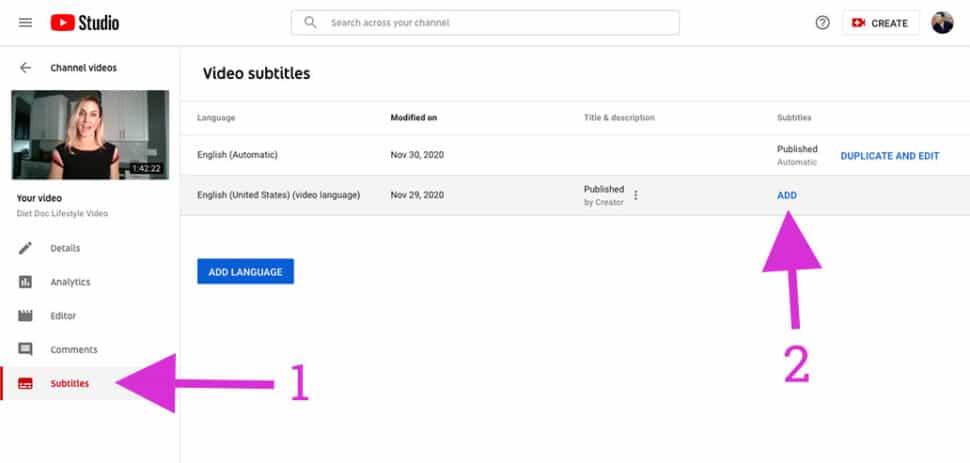The height and width of the screenshot is (463, 970).
Task: Click the Editor clapperboard icon
Action: tap(25, 316)
